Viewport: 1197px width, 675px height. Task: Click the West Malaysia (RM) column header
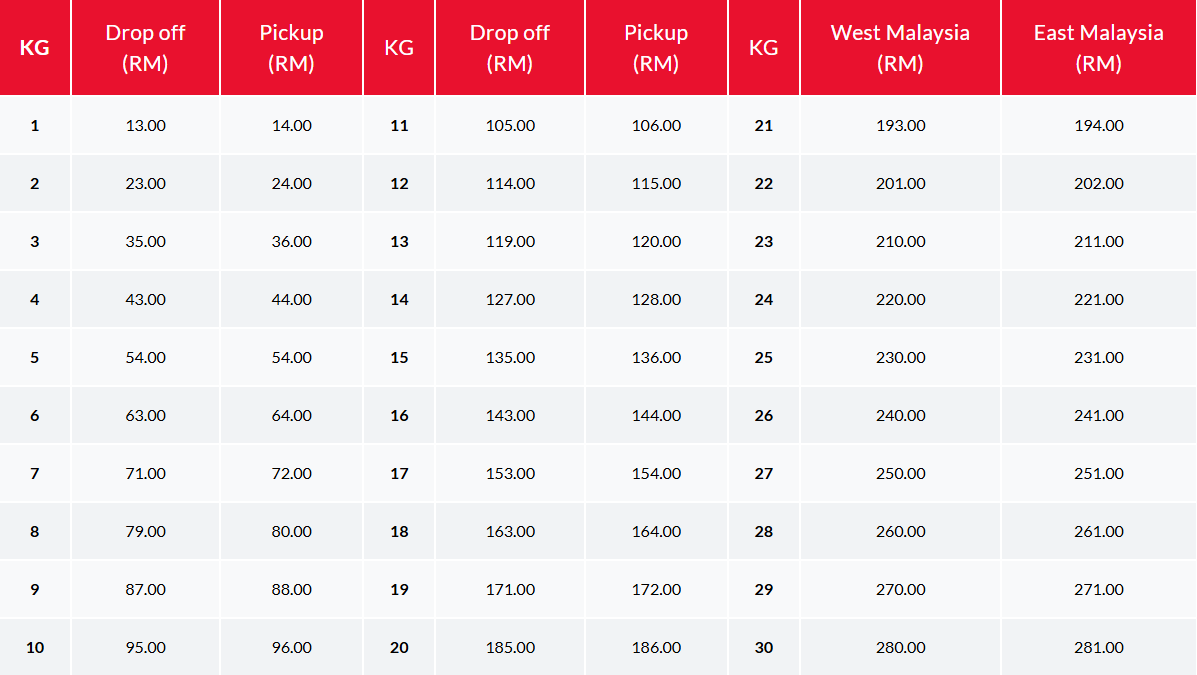point(900,47)
